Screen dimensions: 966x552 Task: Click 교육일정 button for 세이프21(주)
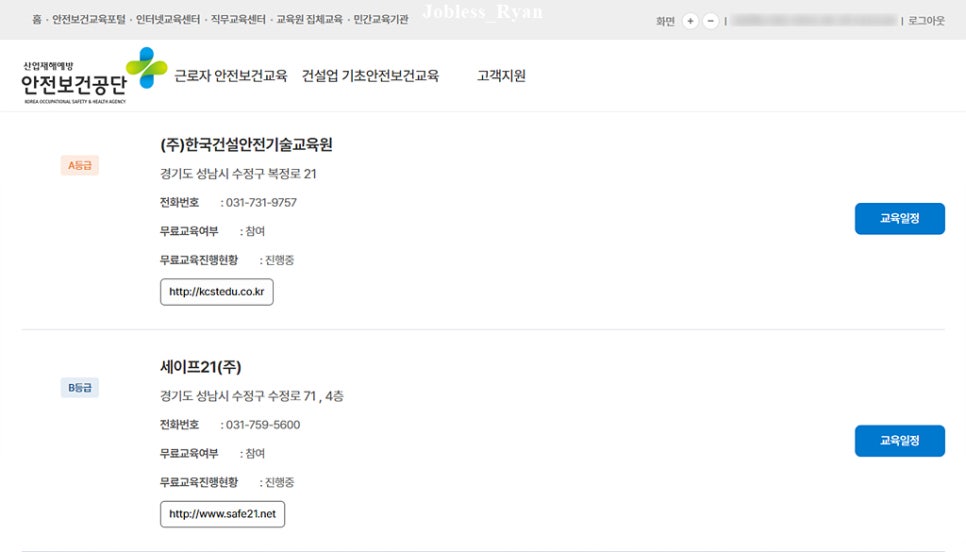tap(899, 441)
